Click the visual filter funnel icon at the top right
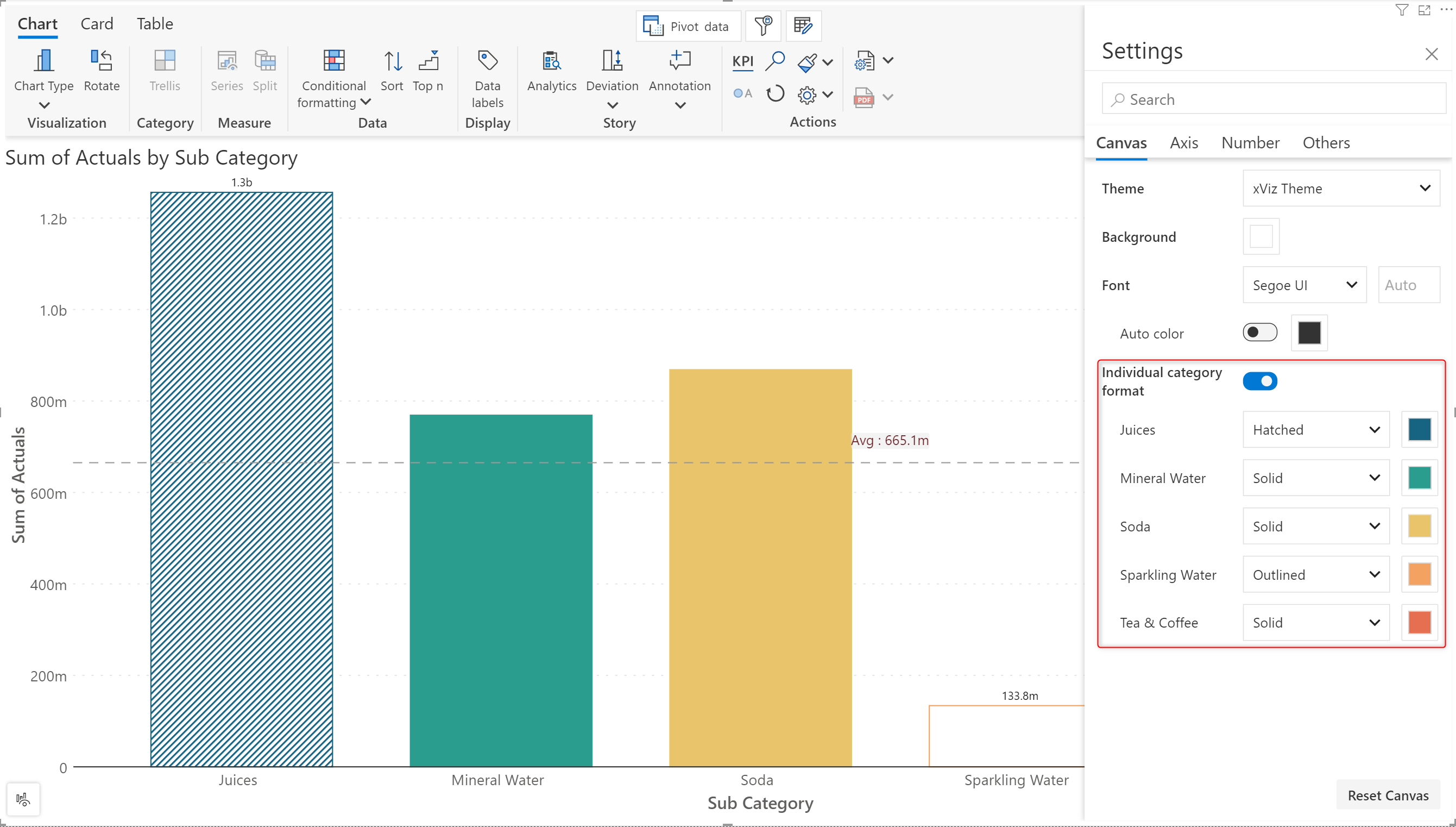 pos(1402,10)
